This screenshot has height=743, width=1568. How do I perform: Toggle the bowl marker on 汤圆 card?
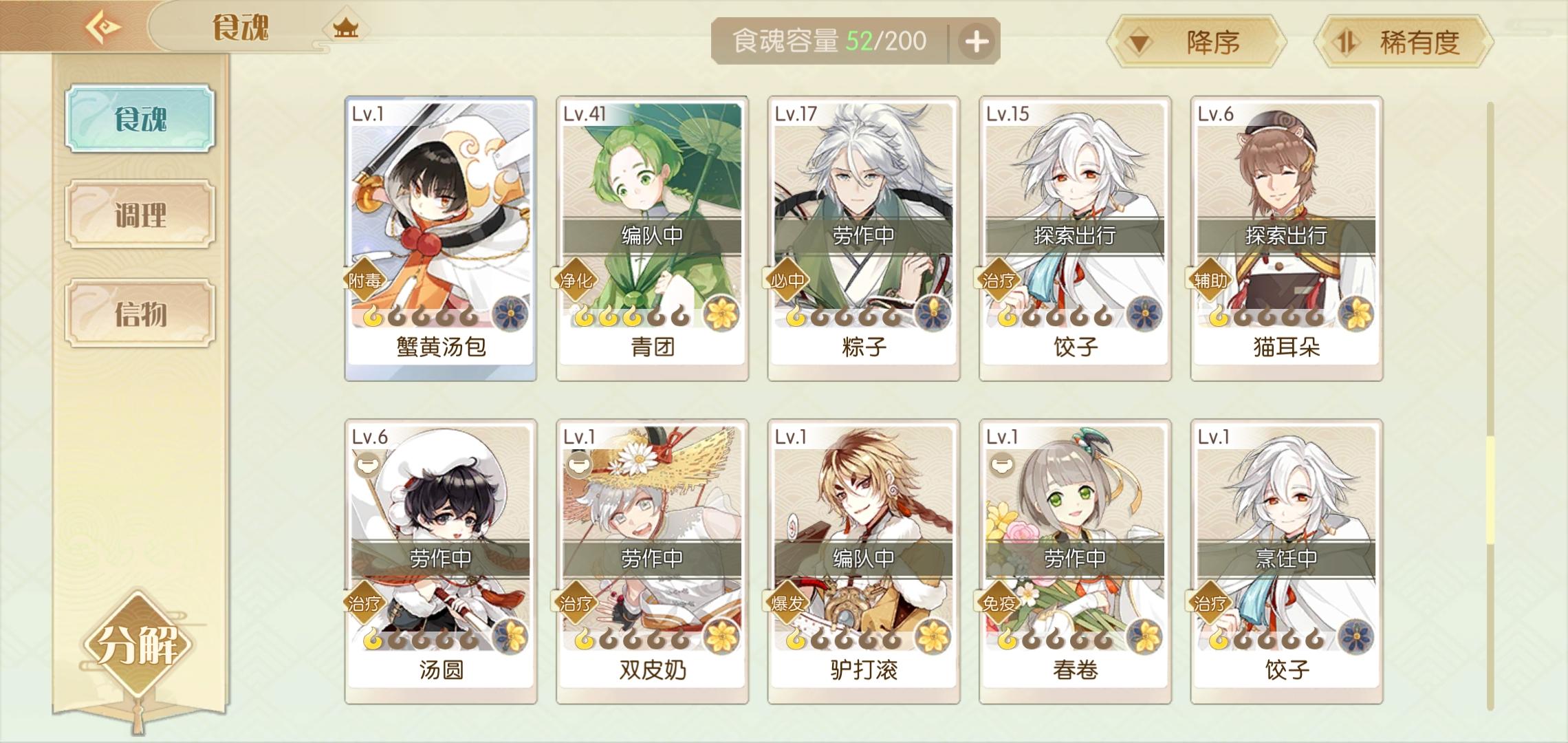(x=368, y=465)
